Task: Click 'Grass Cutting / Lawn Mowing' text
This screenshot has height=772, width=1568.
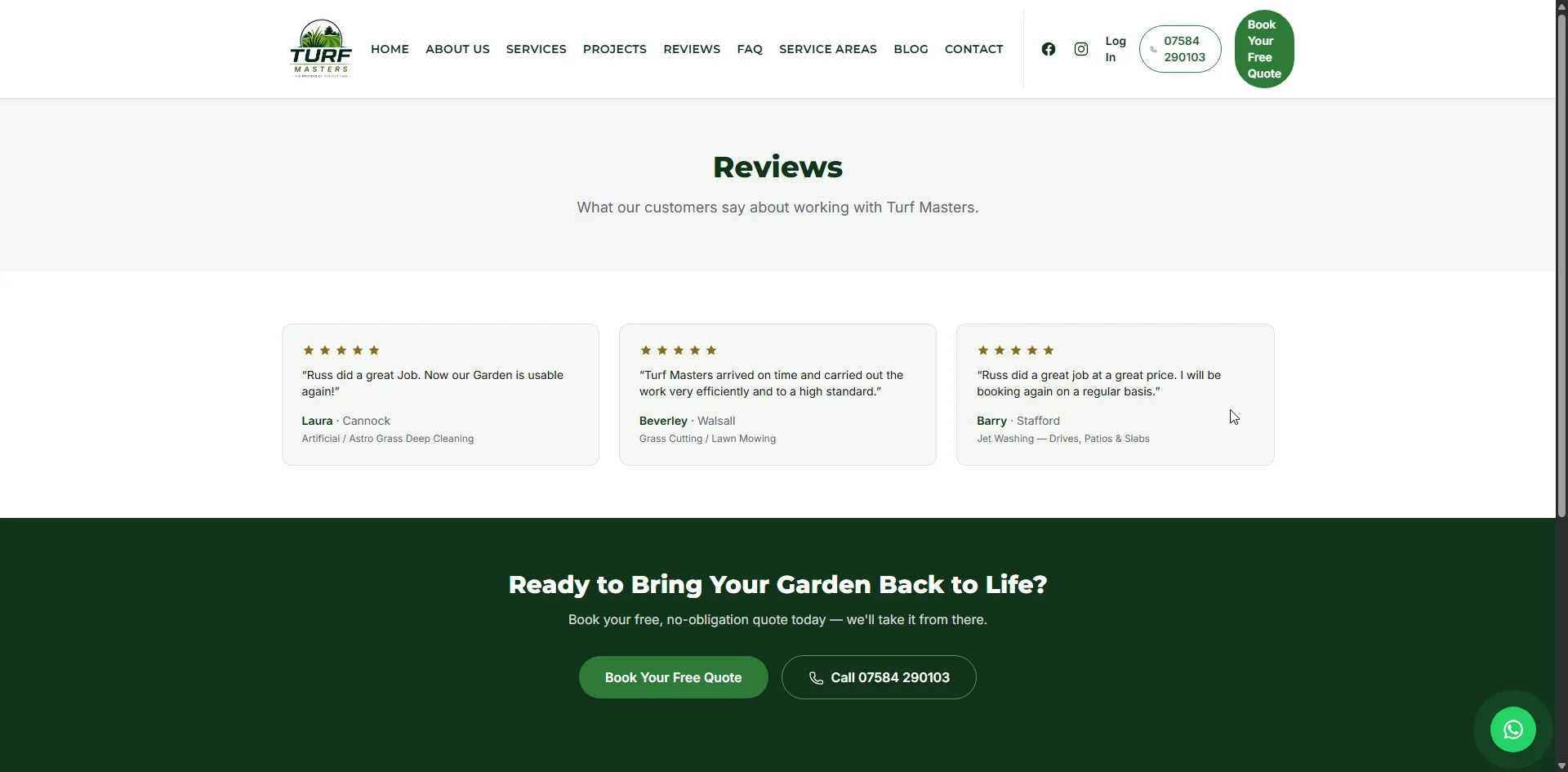Action: [707, 439]
